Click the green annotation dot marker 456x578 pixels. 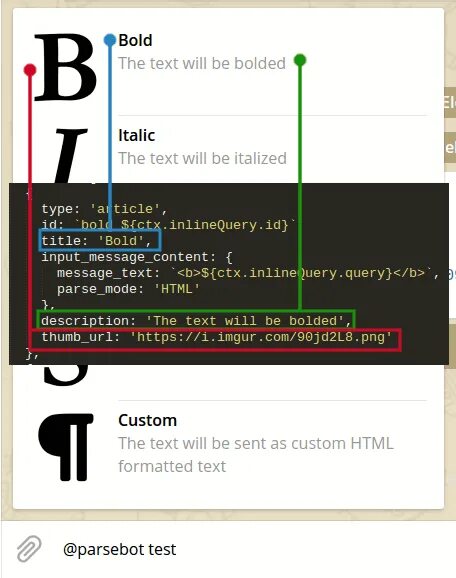click(300, 60)
